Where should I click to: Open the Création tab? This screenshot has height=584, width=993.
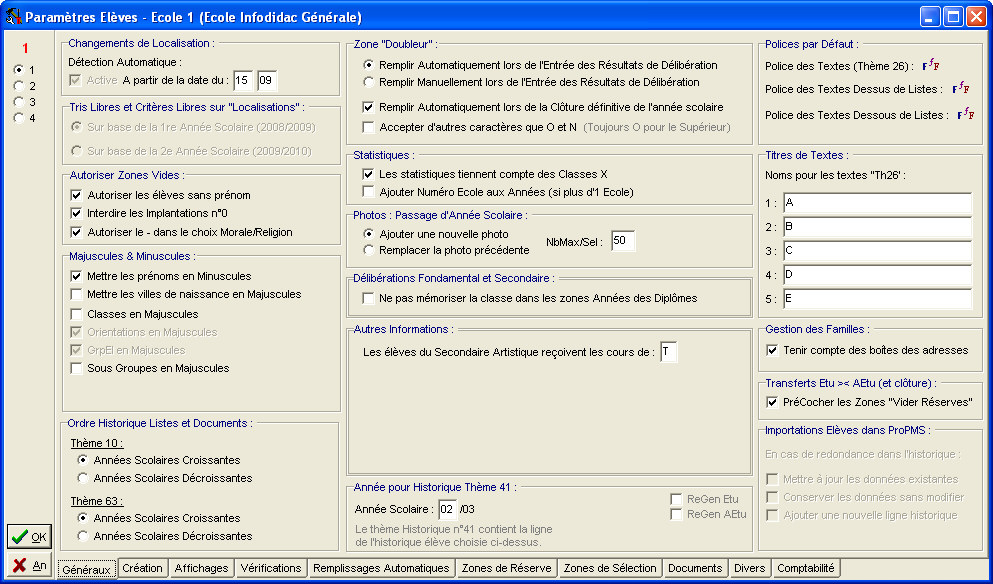coord(142,568)
